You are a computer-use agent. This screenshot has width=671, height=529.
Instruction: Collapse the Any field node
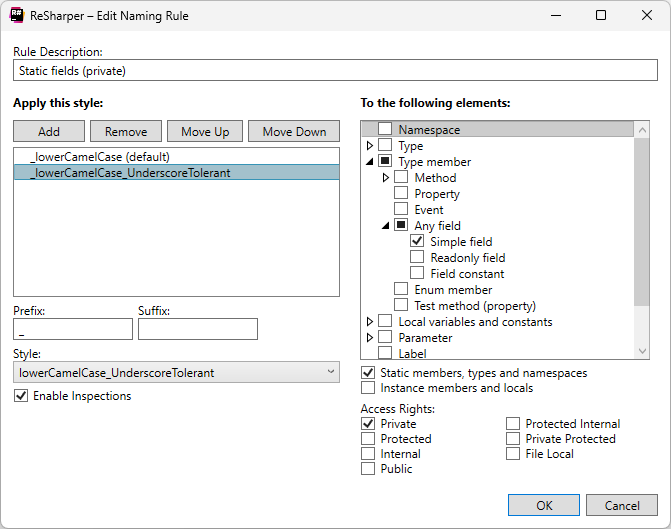387,226
